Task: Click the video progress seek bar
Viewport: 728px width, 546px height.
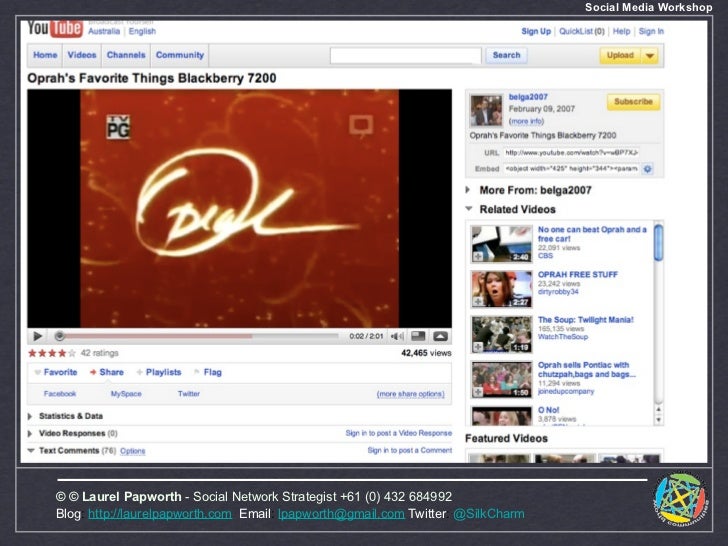Action: (x=199, y=336)
